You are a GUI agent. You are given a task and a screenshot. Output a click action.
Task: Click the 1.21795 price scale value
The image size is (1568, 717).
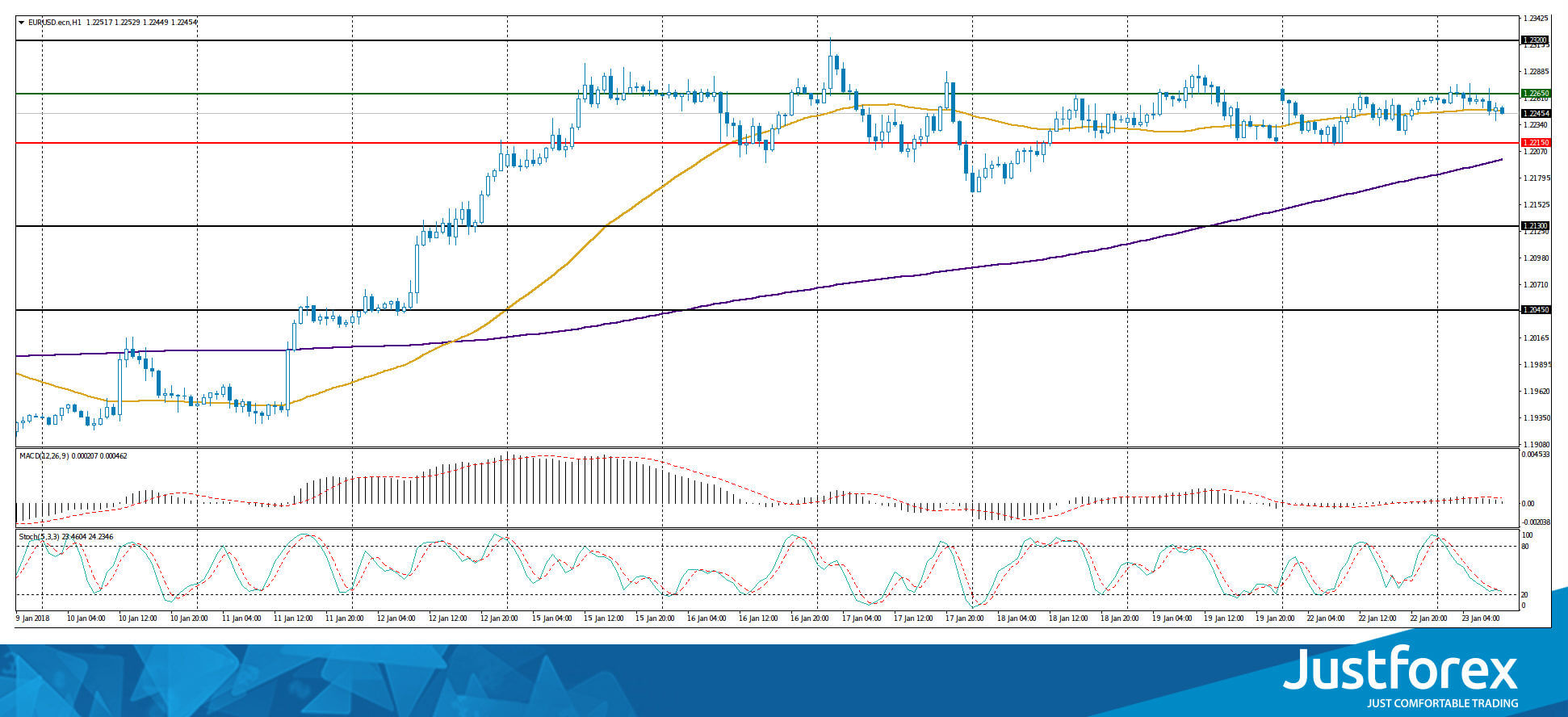(x=1535, y=178)
